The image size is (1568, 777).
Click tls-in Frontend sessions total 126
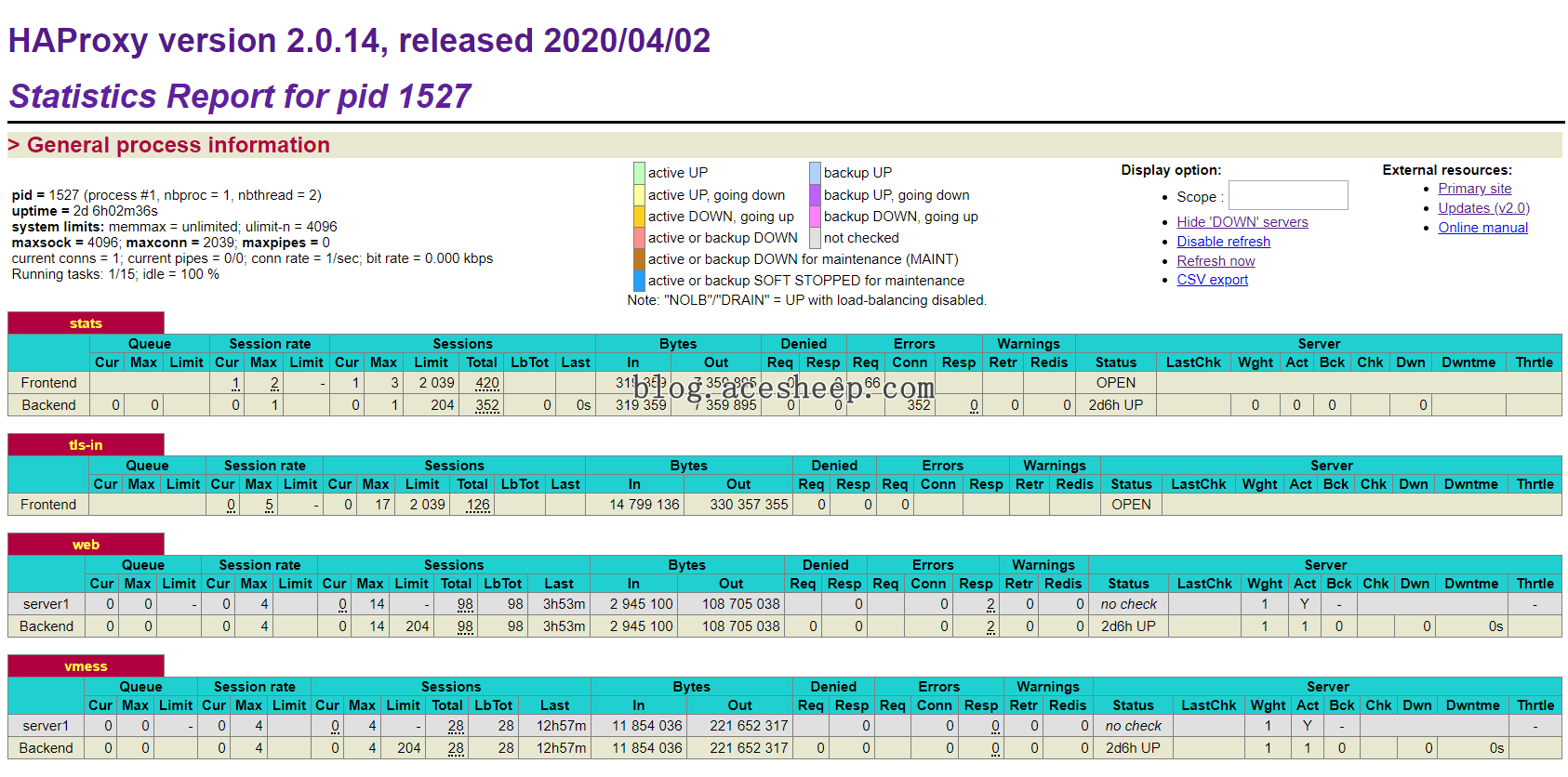(x=478, y=505)
